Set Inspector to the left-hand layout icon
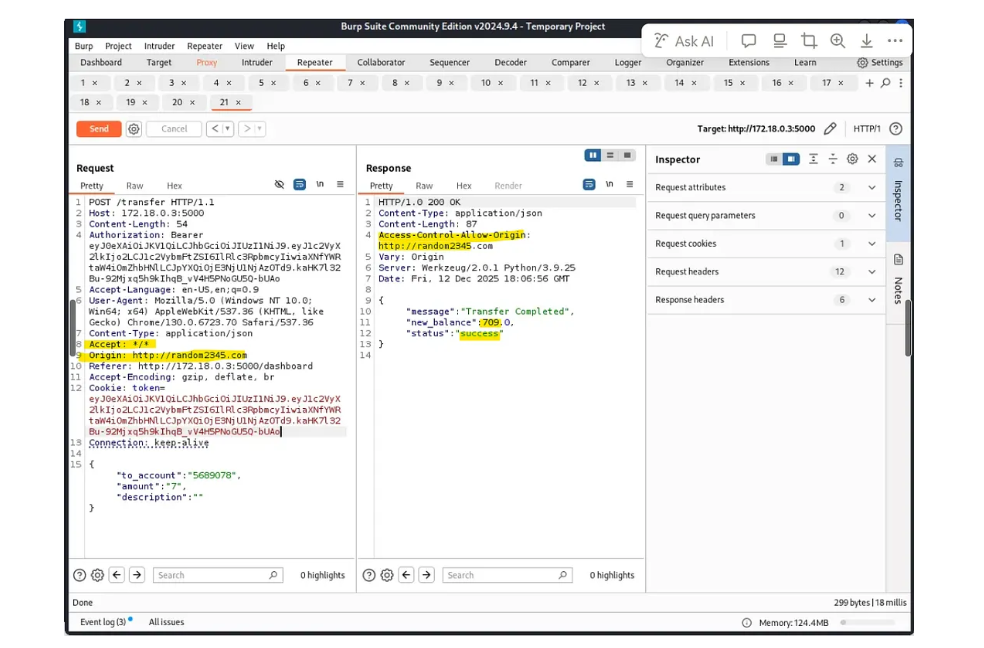This screenshot has width=984, height=648. coord(774,159)
